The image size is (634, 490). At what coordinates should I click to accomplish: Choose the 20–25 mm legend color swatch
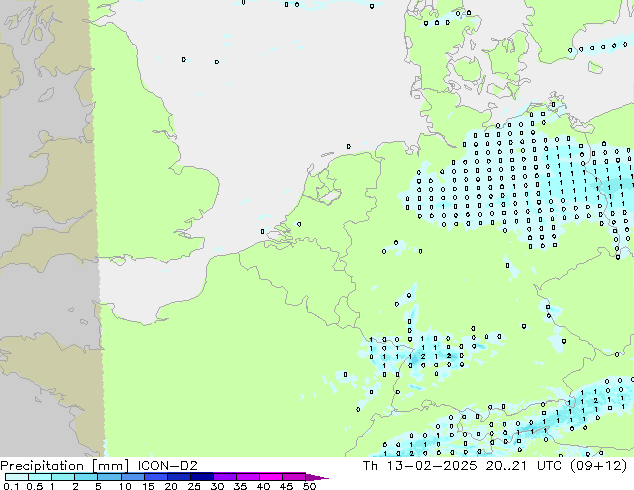point(179,477)
